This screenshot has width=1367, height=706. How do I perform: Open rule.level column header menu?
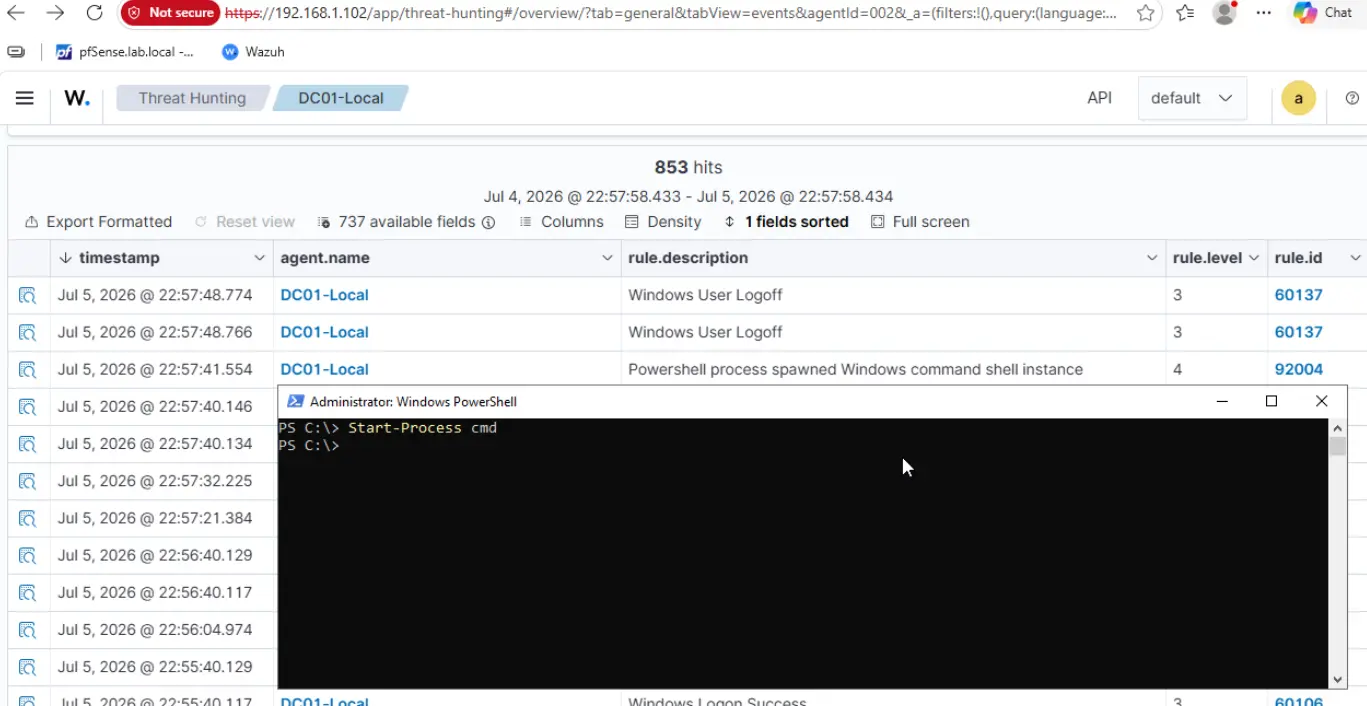tap(1254, 258)
